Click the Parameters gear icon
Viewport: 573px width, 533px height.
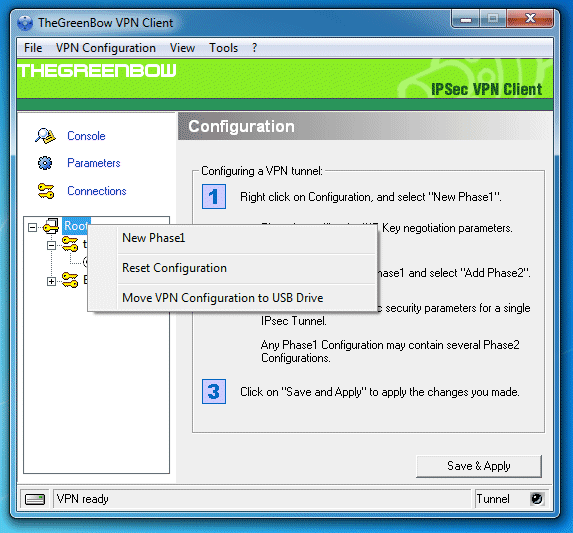(x=45, y=163)
